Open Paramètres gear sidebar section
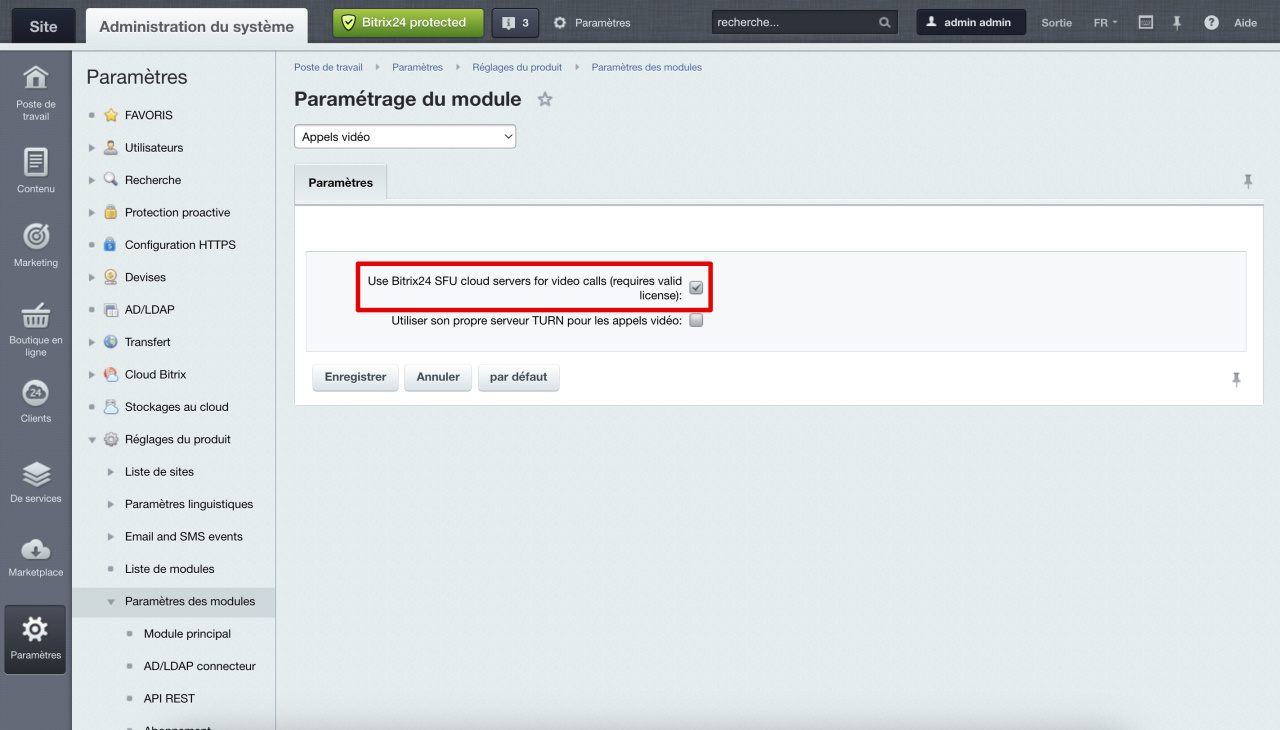Image resolution: width=1280 pixels, height=730 pixels. click(x=35, y=638)
